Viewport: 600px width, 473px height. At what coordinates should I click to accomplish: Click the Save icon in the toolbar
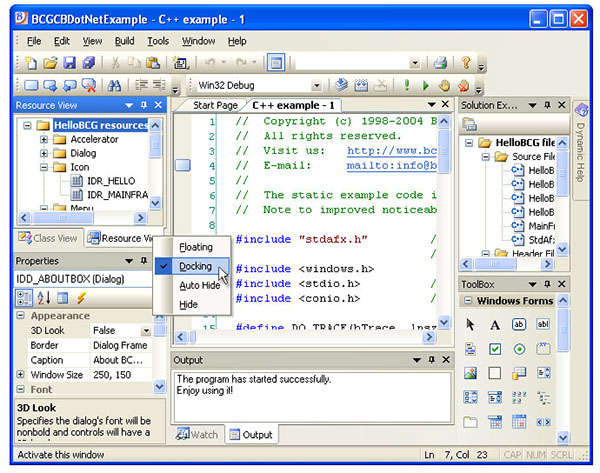tap(70, 62)
